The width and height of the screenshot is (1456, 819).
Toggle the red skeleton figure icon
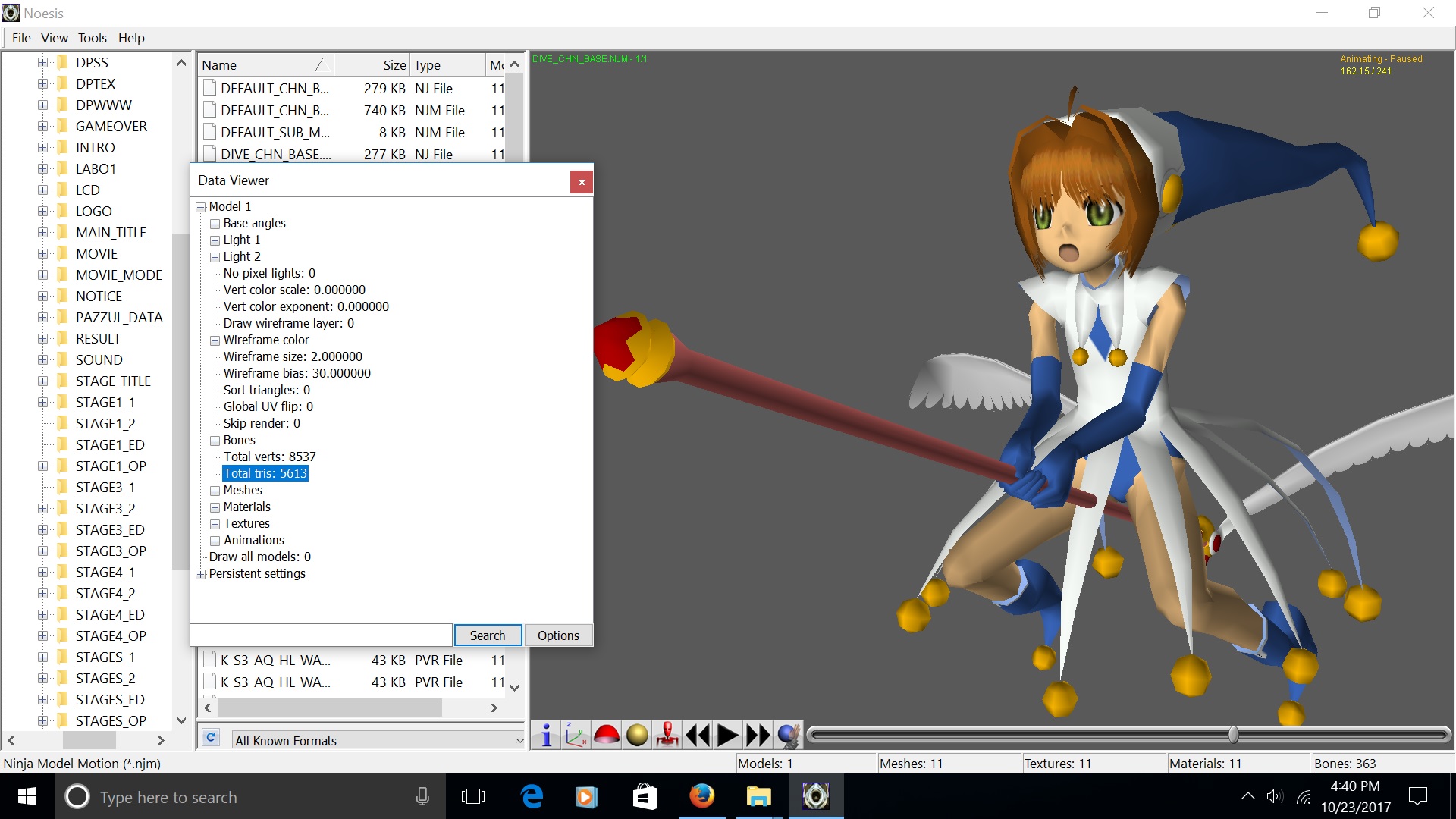667,735
